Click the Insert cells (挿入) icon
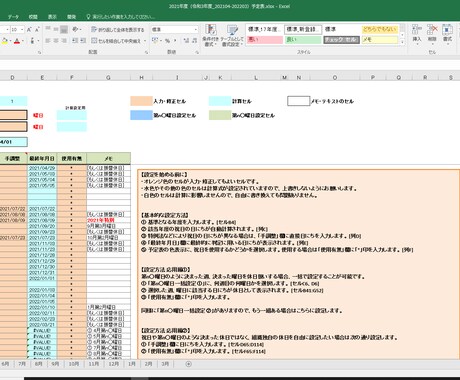 coord(417,33)
